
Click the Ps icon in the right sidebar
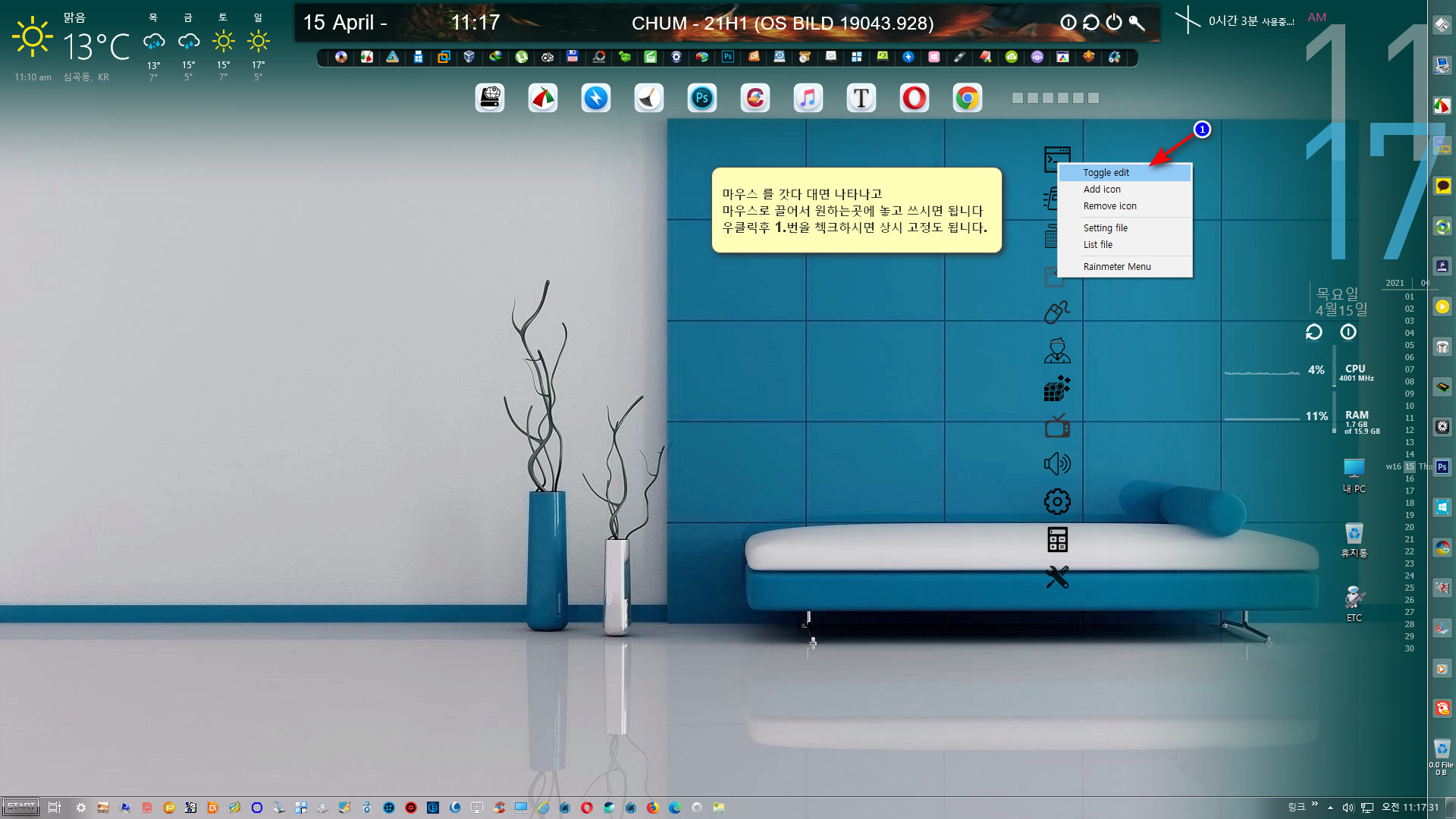(1442, 467)
